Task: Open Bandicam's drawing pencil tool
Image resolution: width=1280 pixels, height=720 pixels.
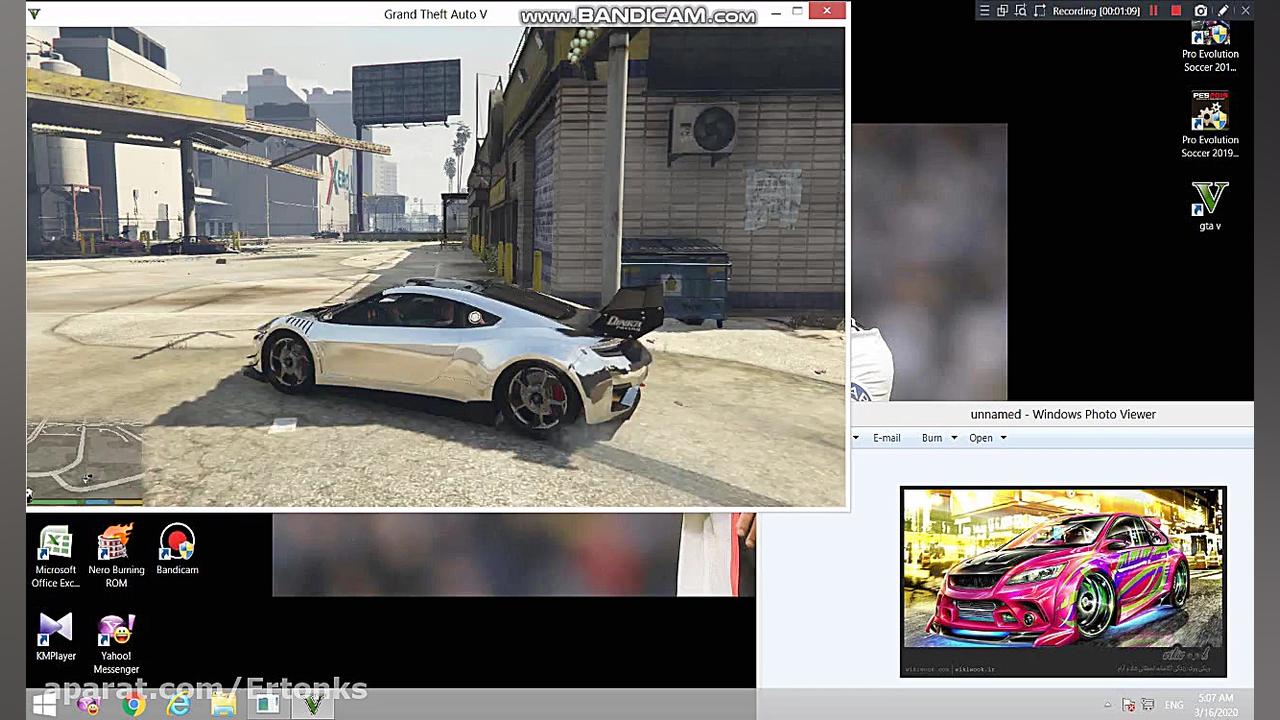Action: [1222, 10]
